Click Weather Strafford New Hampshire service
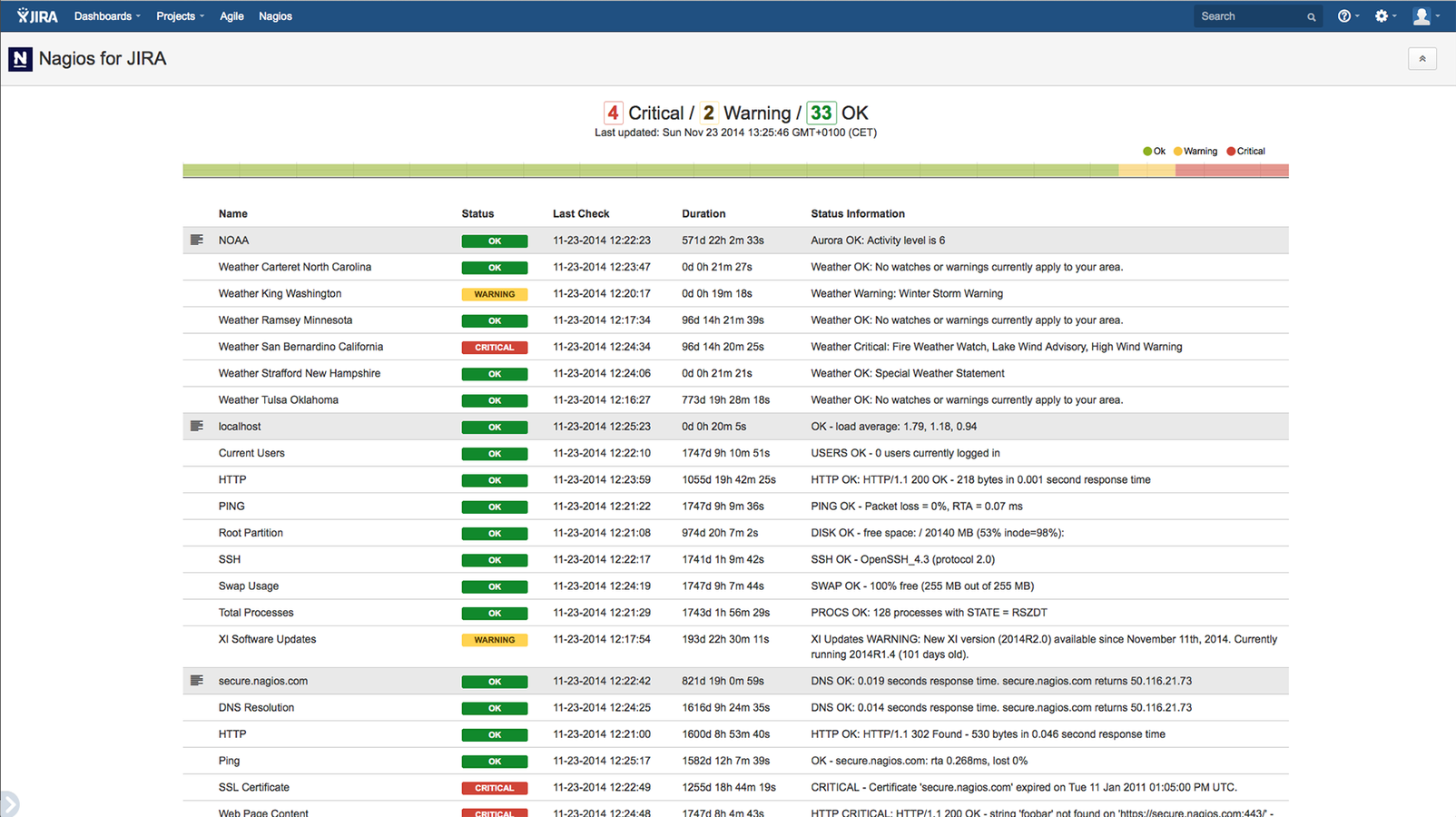The height and width of the screenshot is (817, 1456). click(300, 373)
